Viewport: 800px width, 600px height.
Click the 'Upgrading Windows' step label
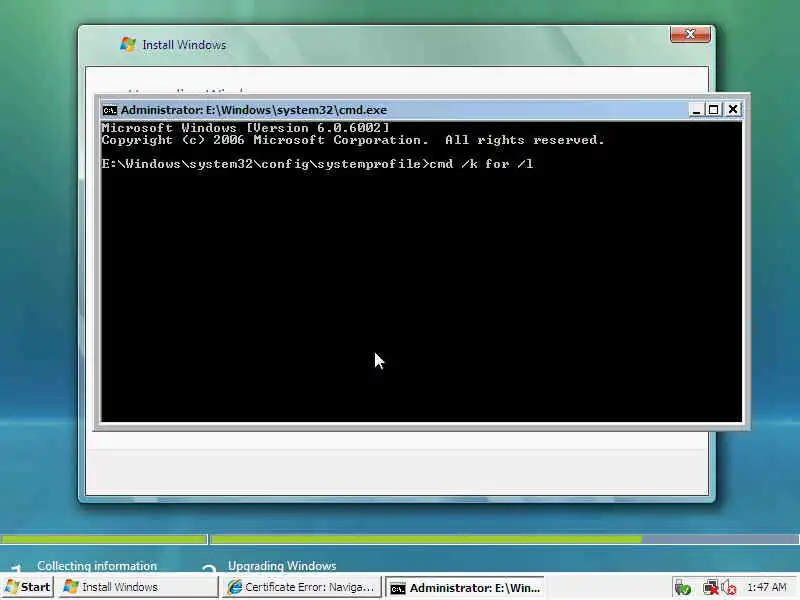point(282,566)
